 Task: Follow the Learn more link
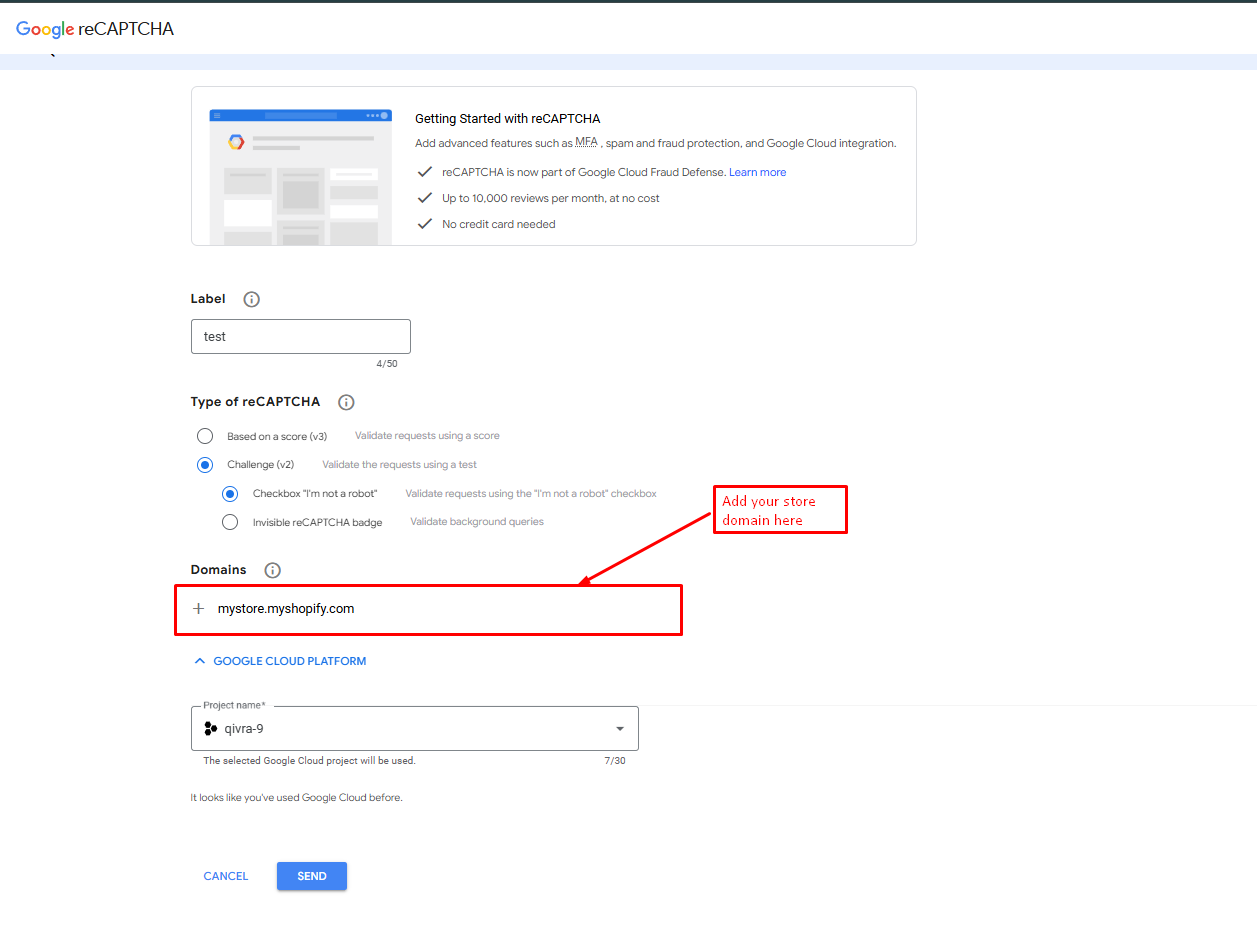click(757, 172)
